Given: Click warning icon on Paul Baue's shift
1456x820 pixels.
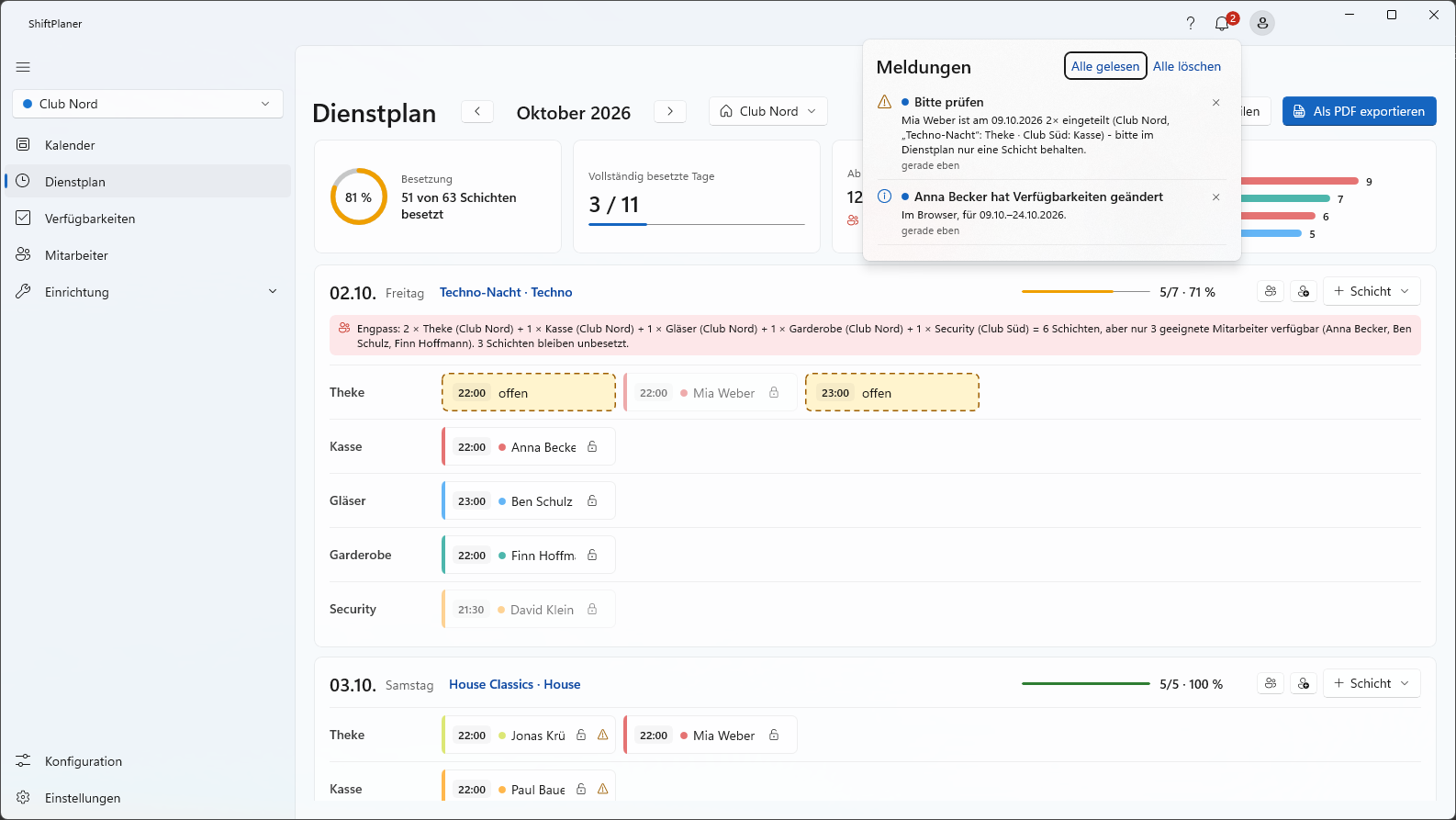Looking at the screenshot, I should (603, 790).
